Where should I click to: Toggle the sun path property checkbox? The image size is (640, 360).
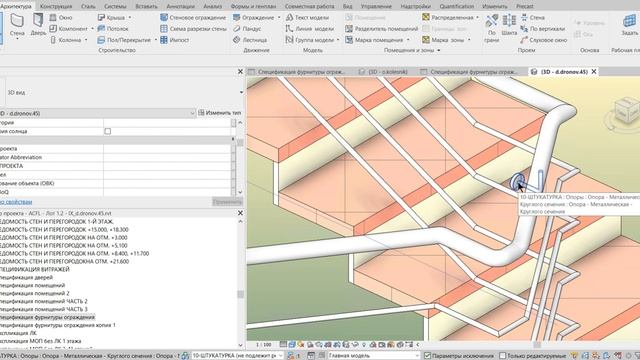click(x=107, y=131)
